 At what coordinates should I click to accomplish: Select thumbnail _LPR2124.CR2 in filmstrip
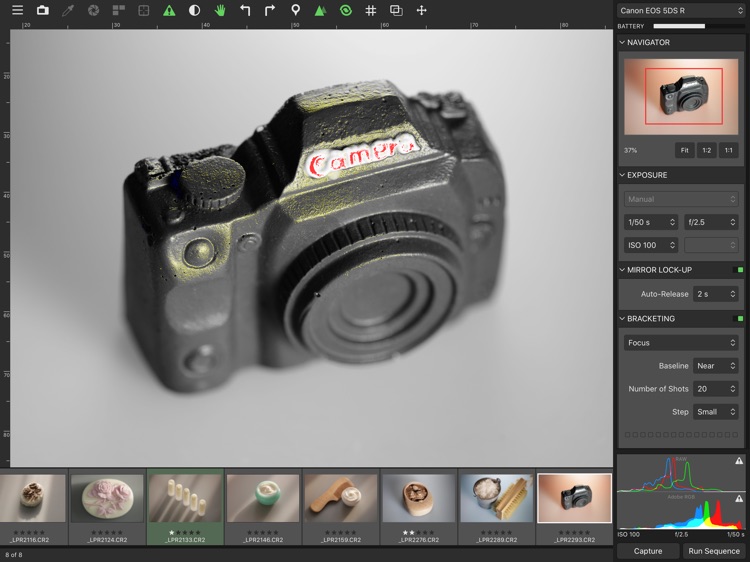(x=107, y=507)
